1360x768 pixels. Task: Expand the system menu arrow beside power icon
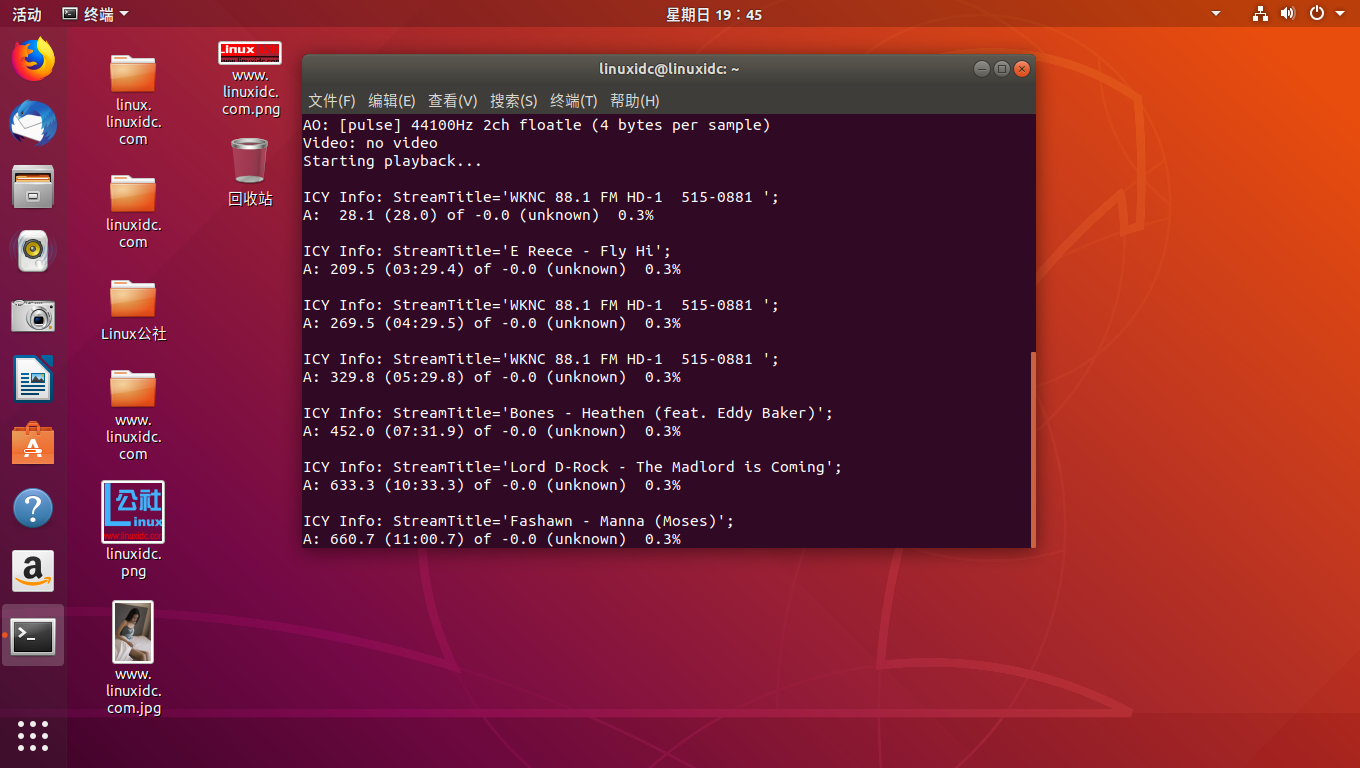tap(1341, 14)
